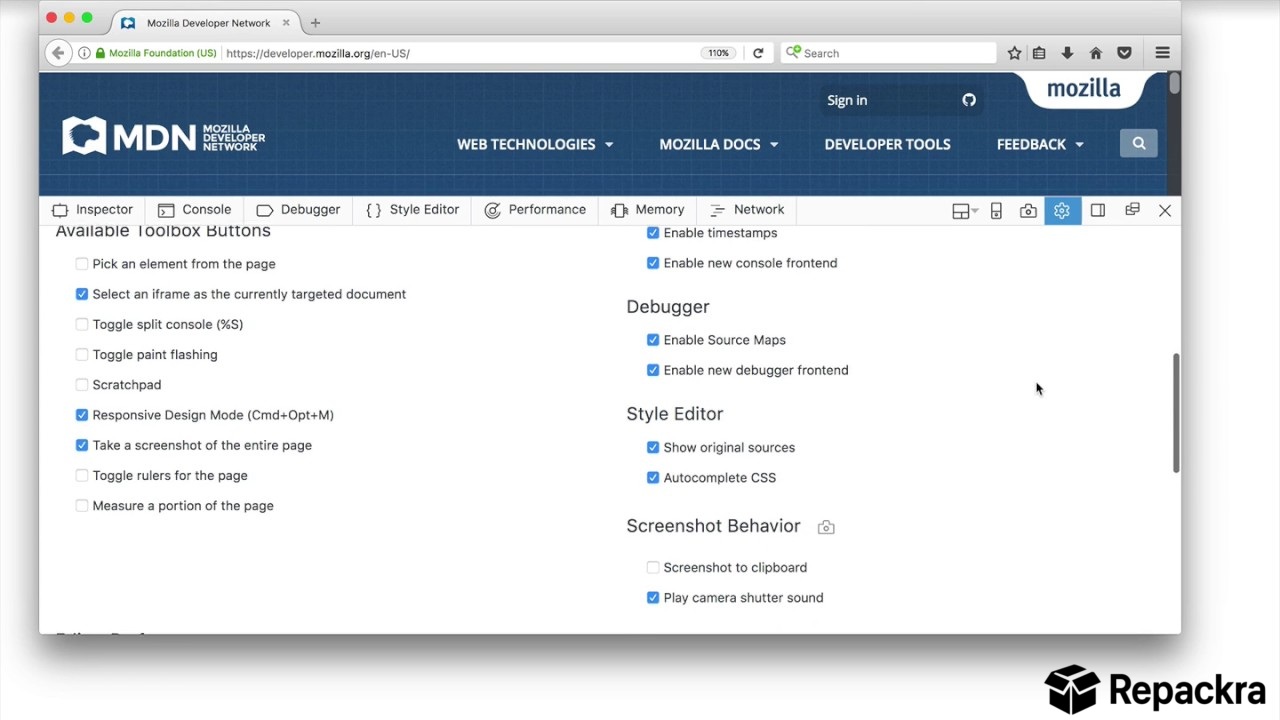Uncheck Responsive Design Mode checkbox
This screenshot has width=1280, height=720.
tap(82, 415)
